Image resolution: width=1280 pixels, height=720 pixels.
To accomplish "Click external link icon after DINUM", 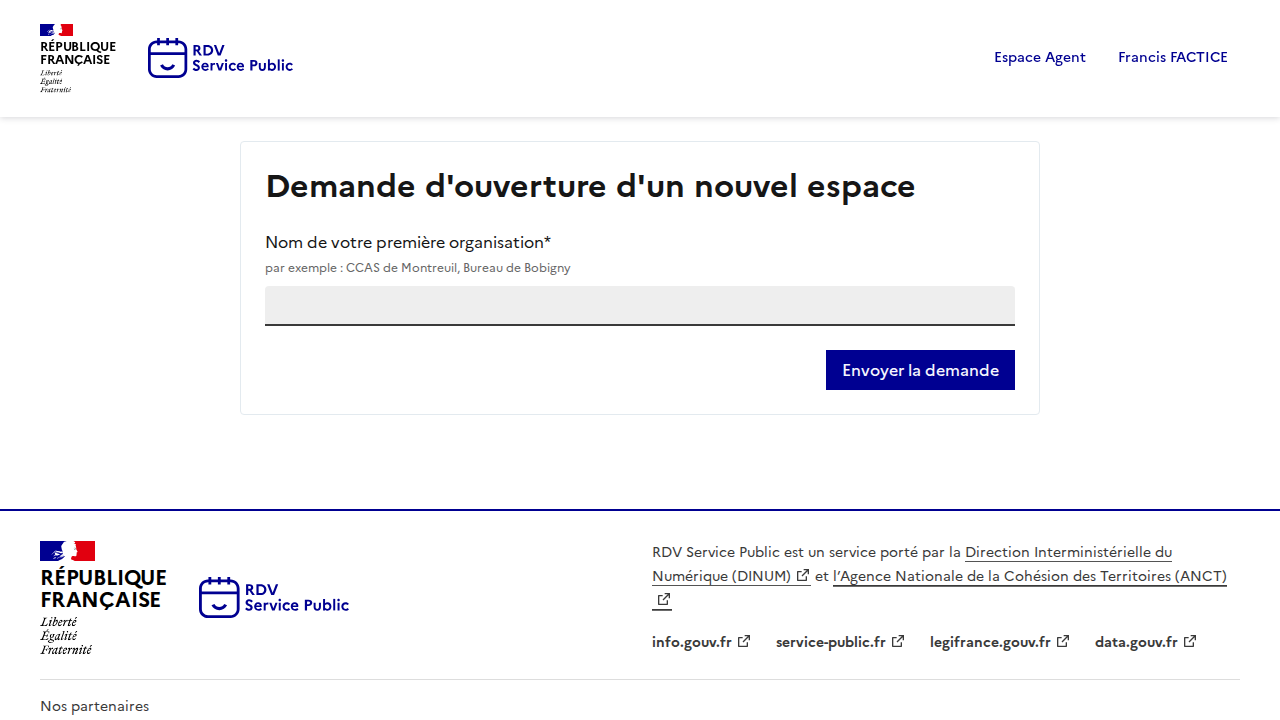I will point(803,576).
